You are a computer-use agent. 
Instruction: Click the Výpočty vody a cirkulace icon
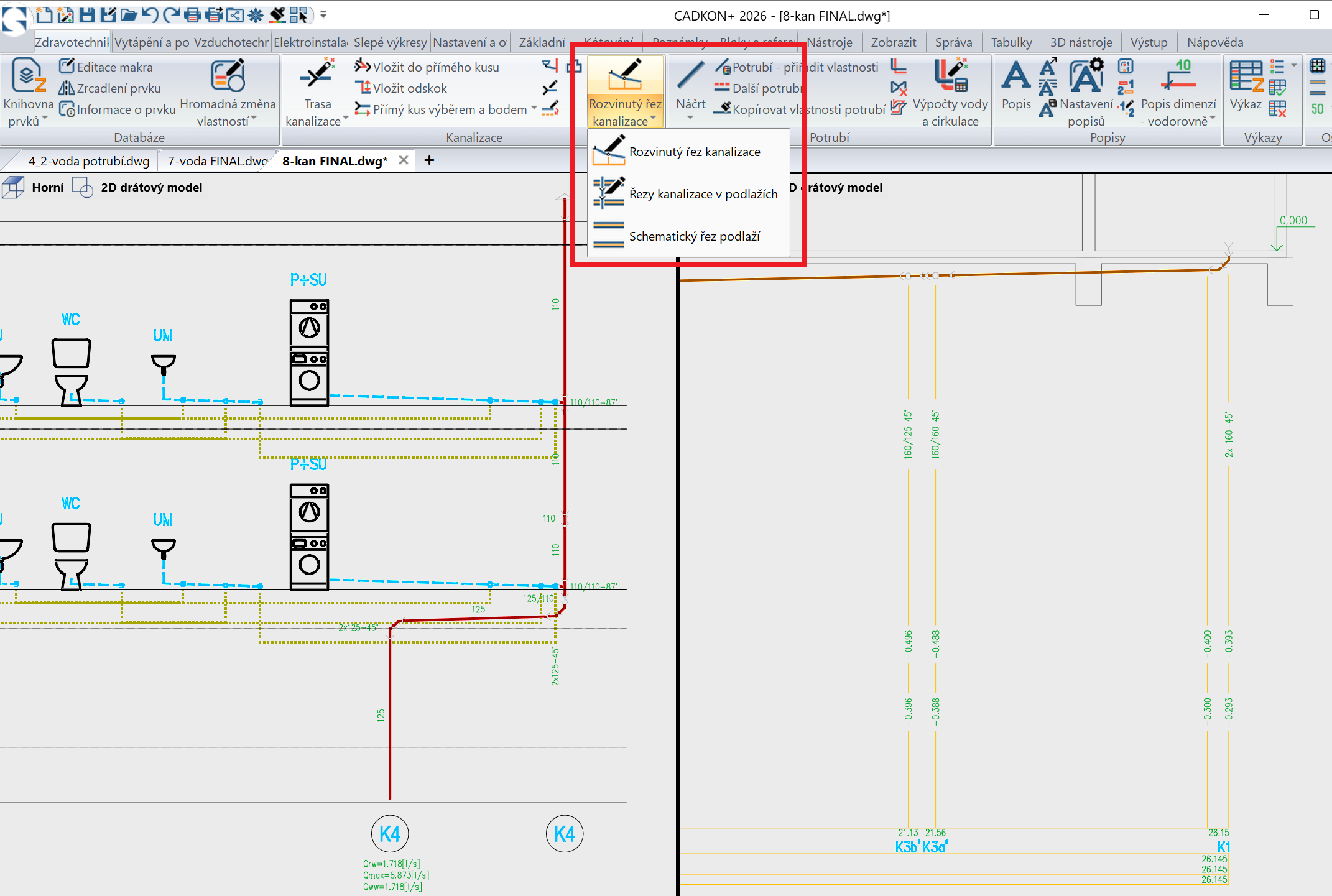[950, 75]
